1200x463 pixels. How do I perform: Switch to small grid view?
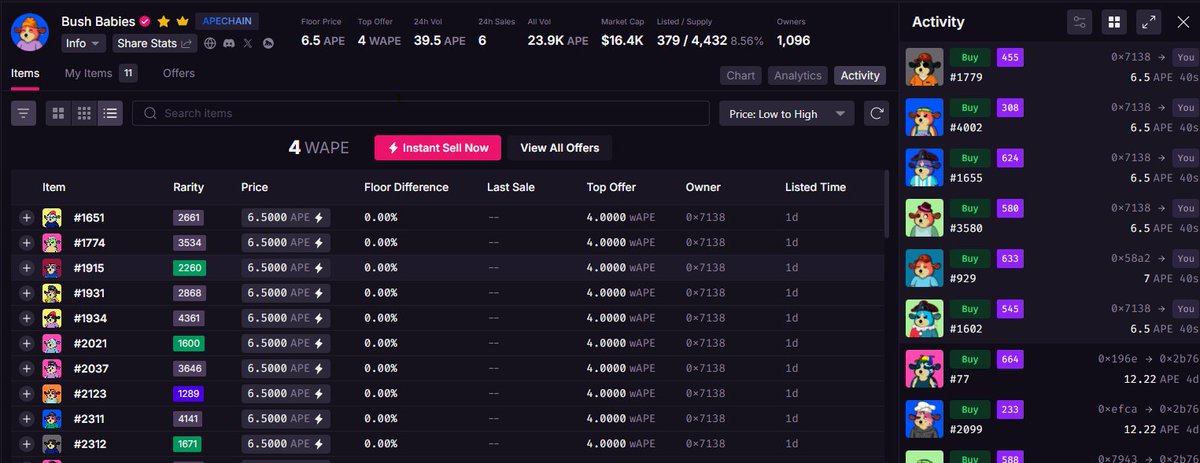click(84, 113)
